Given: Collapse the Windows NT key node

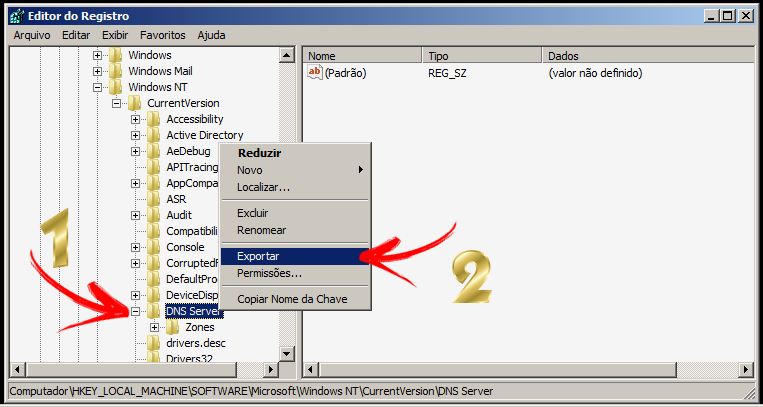Looking at the screenshot, I should (97, 88).
